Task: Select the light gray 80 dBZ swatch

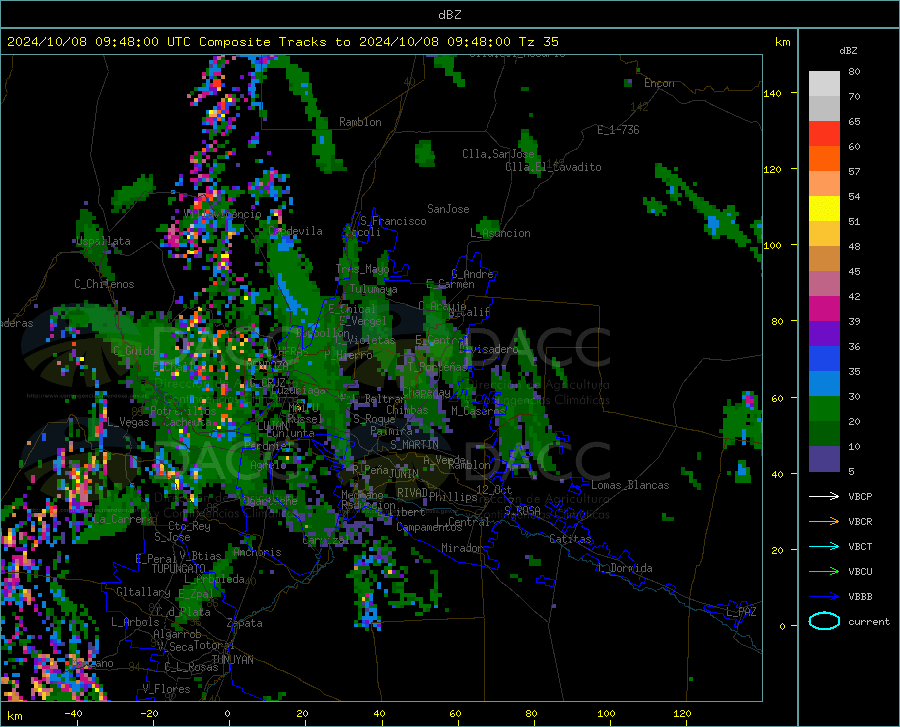Action: [x=824, y=83]
